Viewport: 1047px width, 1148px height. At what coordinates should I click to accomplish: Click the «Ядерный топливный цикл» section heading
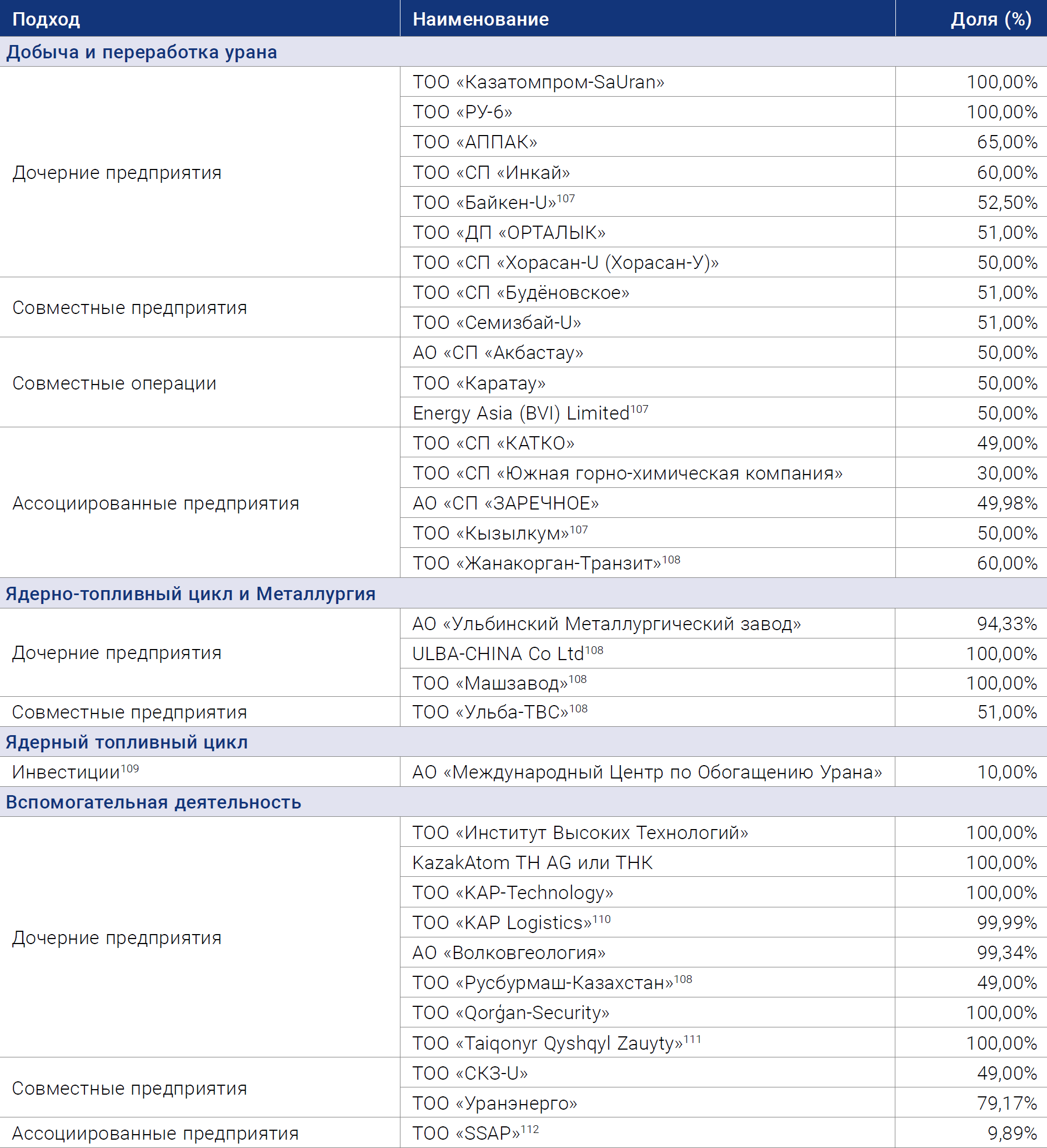click(x=523, y=742)
